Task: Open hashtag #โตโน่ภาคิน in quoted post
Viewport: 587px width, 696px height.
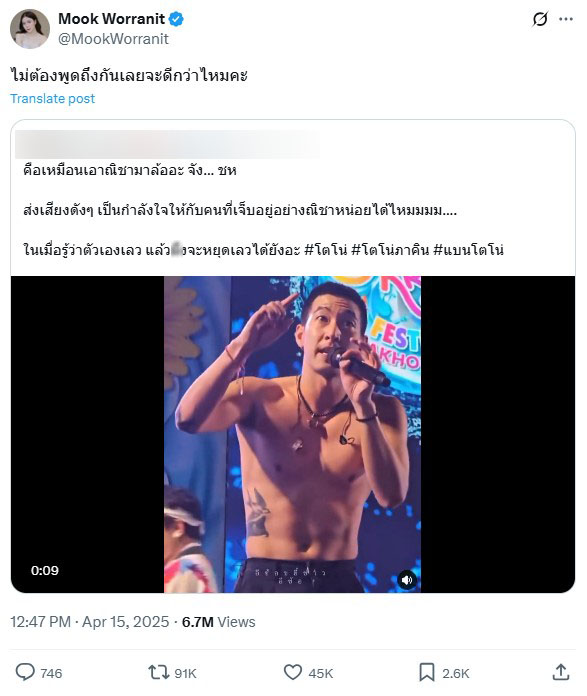Action: (390, 250)
